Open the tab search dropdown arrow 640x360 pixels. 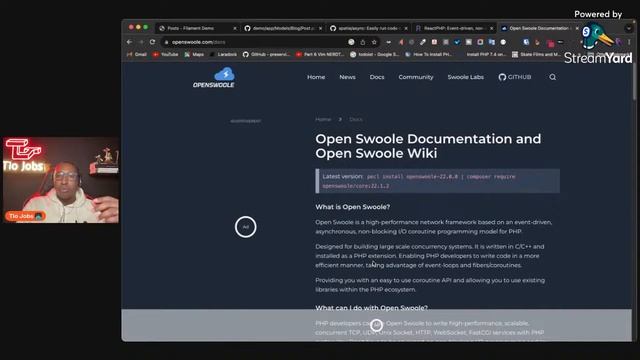[629, 28]
